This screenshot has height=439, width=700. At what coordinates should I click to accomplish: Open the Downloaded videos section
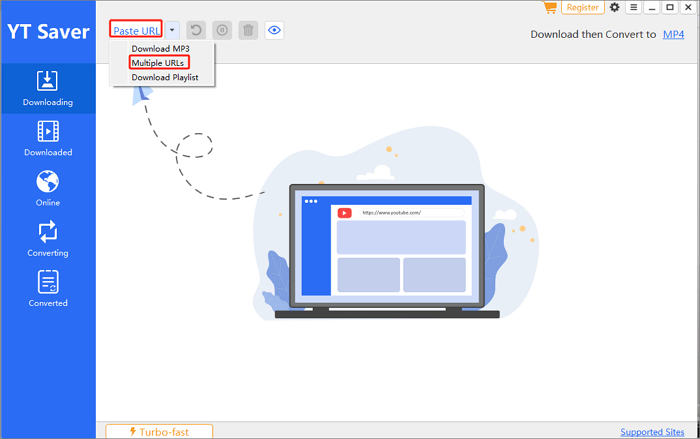[x=48, y=138]
